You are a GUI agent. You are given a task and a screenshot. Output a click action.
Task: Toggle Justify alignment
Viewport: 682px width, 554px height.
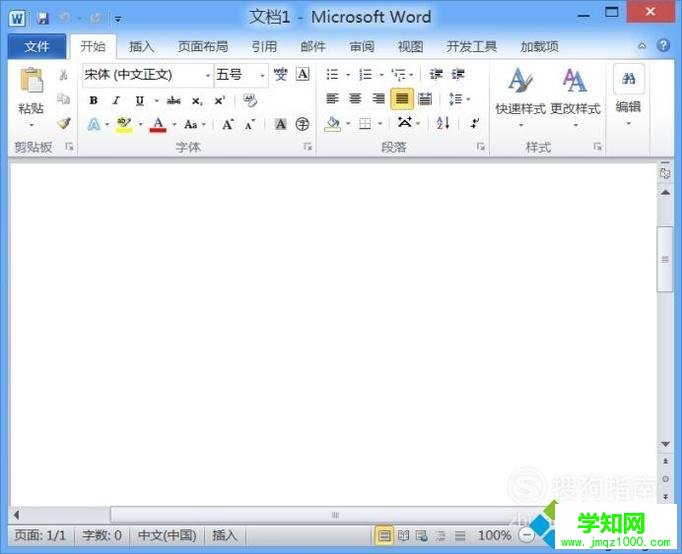401,99
